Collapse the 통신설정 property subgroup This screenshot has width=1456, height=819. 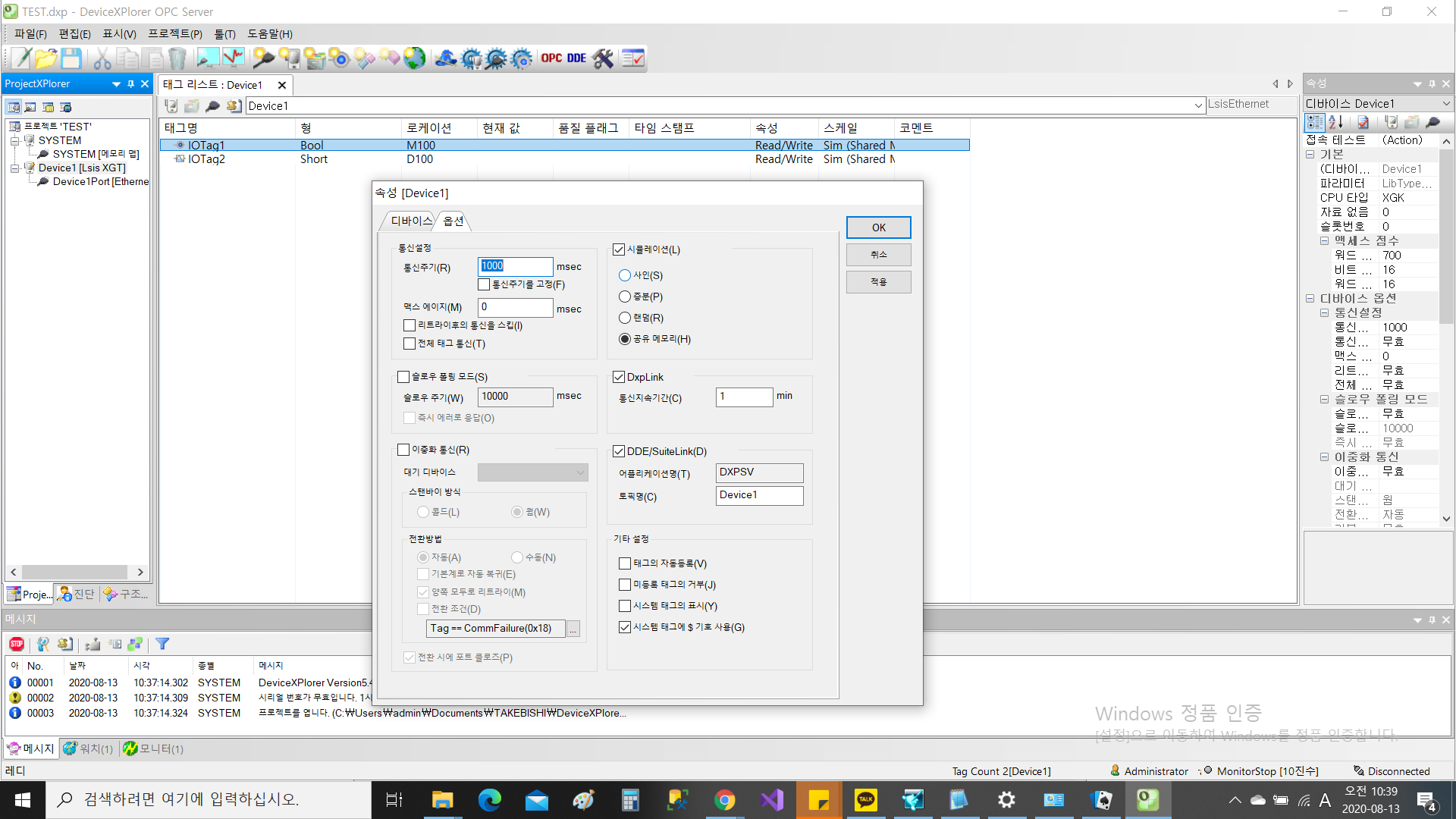point(1324,312)
